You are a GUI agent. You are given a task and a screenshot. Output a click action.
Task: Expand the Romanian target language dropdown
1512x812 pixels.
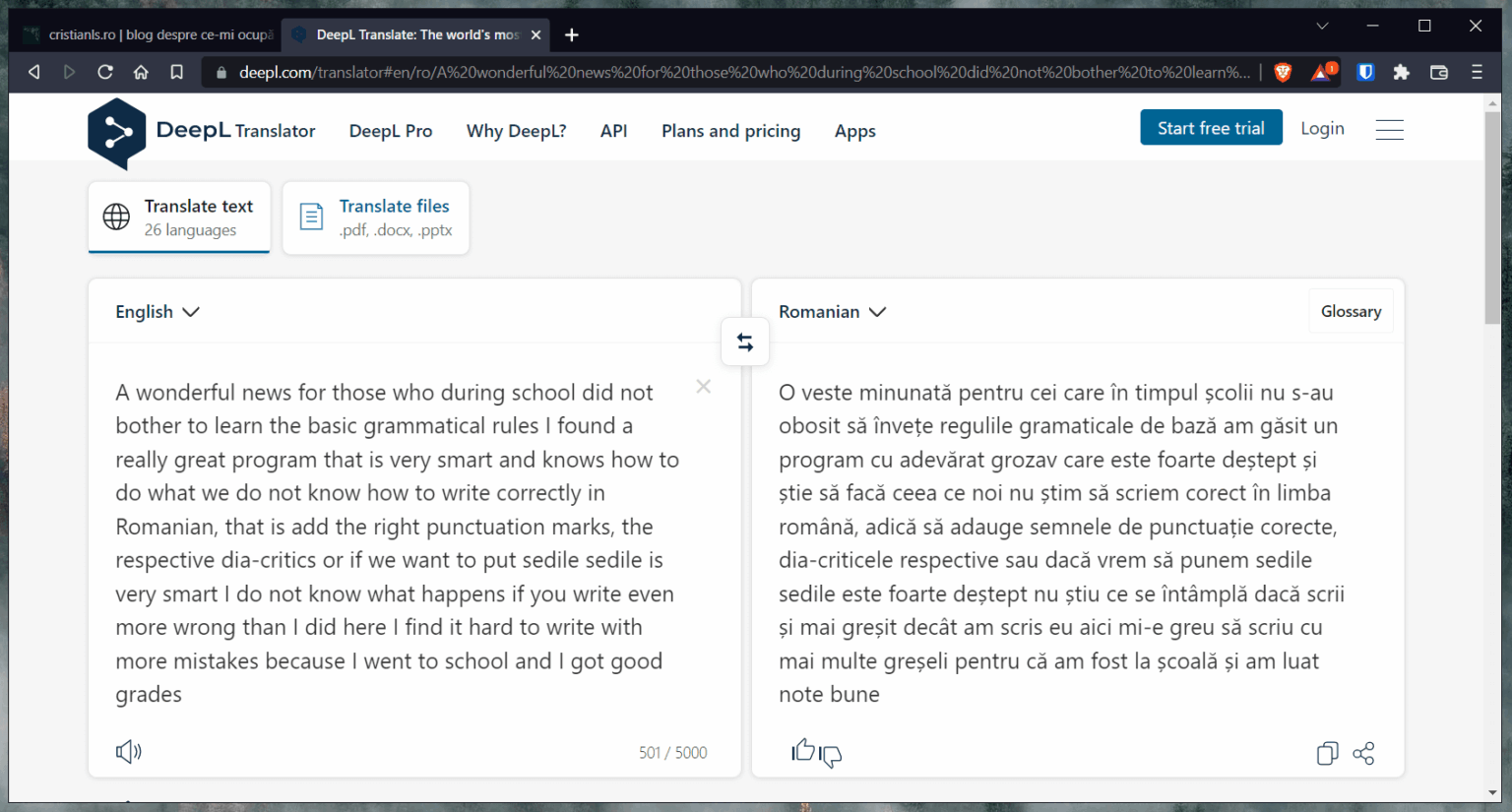coord(832,312)
